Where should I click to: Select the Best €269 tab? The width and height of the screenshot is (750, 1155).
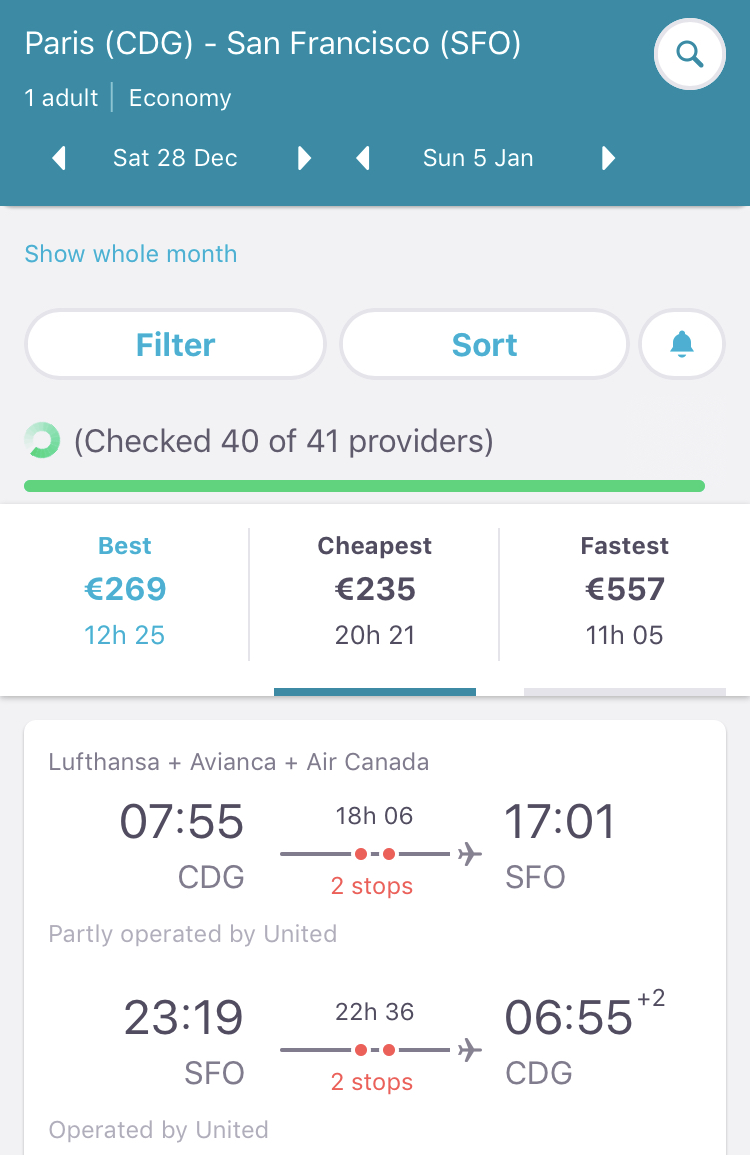coord(125,591)
